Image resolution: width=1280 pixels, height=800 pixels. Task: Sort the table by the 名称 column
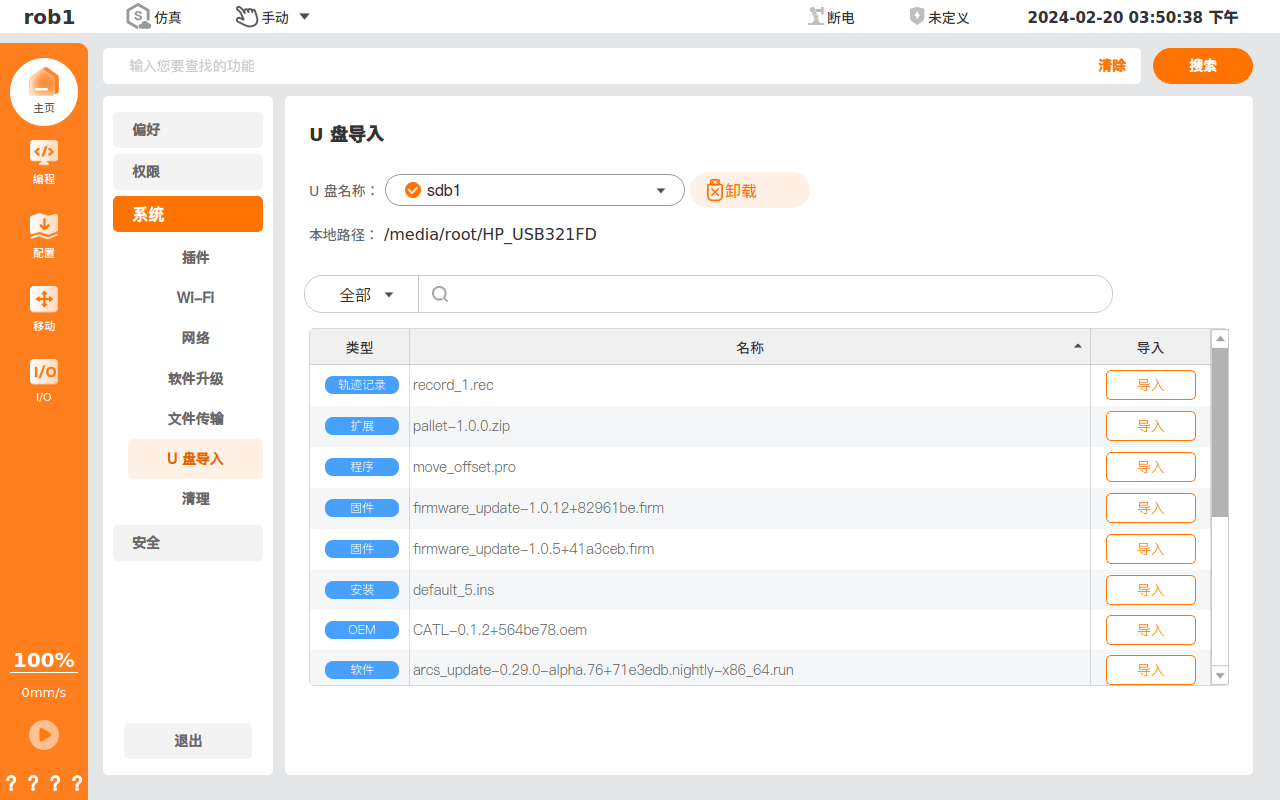pyautogui.click(x=750, y=347)
